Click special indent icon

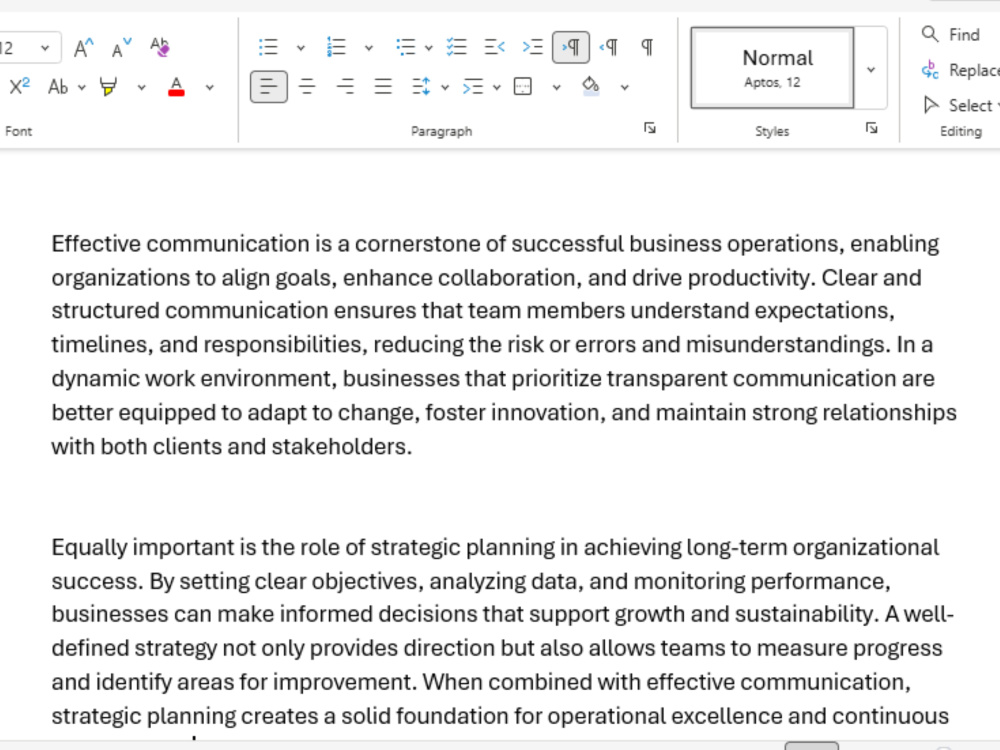(x=473, y=86)
